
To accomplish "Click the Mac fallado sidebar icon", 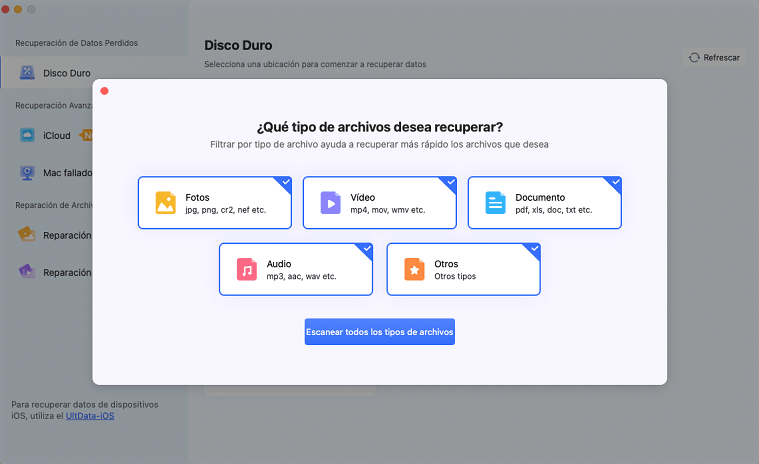I will coord(27,173).
